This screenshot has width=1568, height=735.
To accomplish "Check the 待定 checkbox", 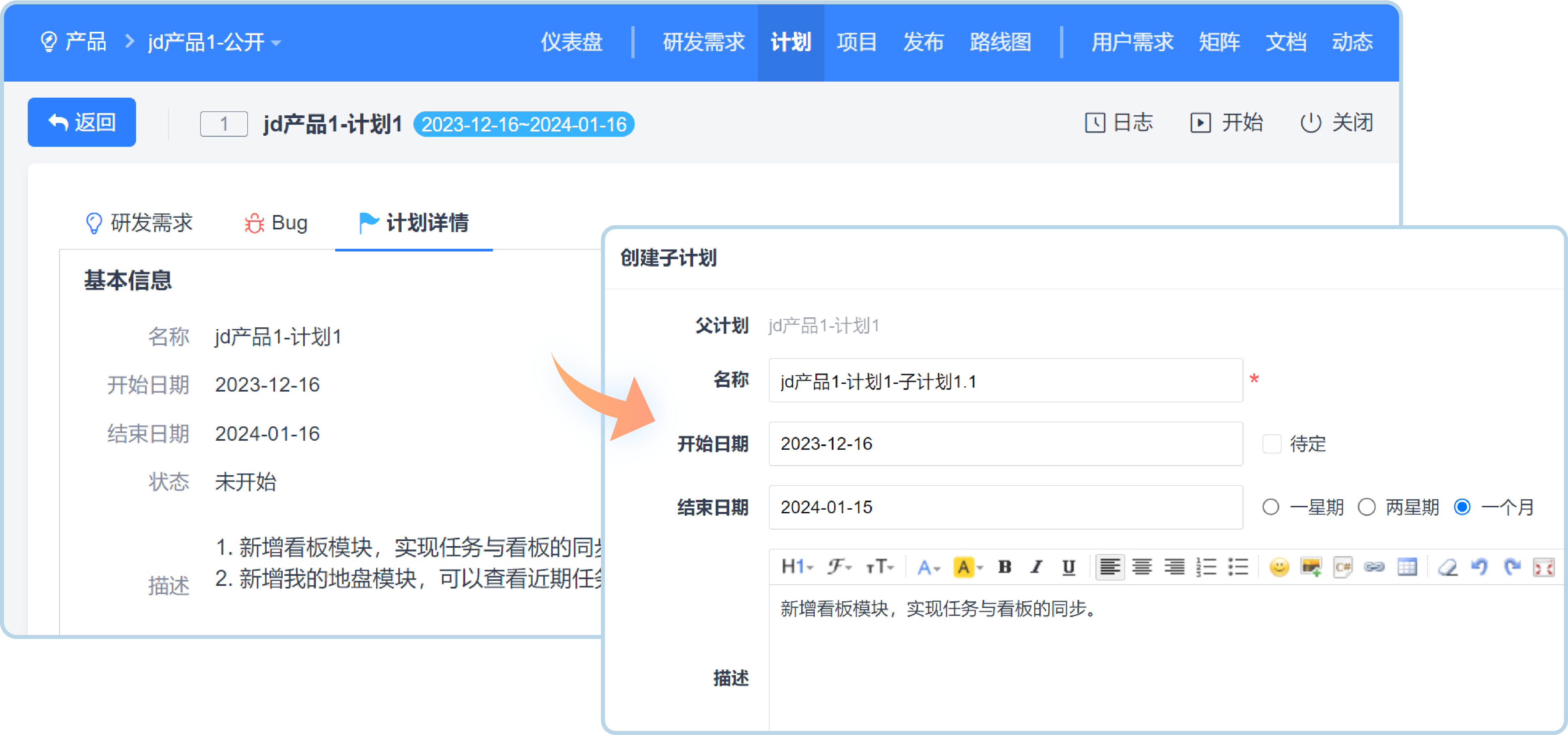I will (x=1272, y=444).
